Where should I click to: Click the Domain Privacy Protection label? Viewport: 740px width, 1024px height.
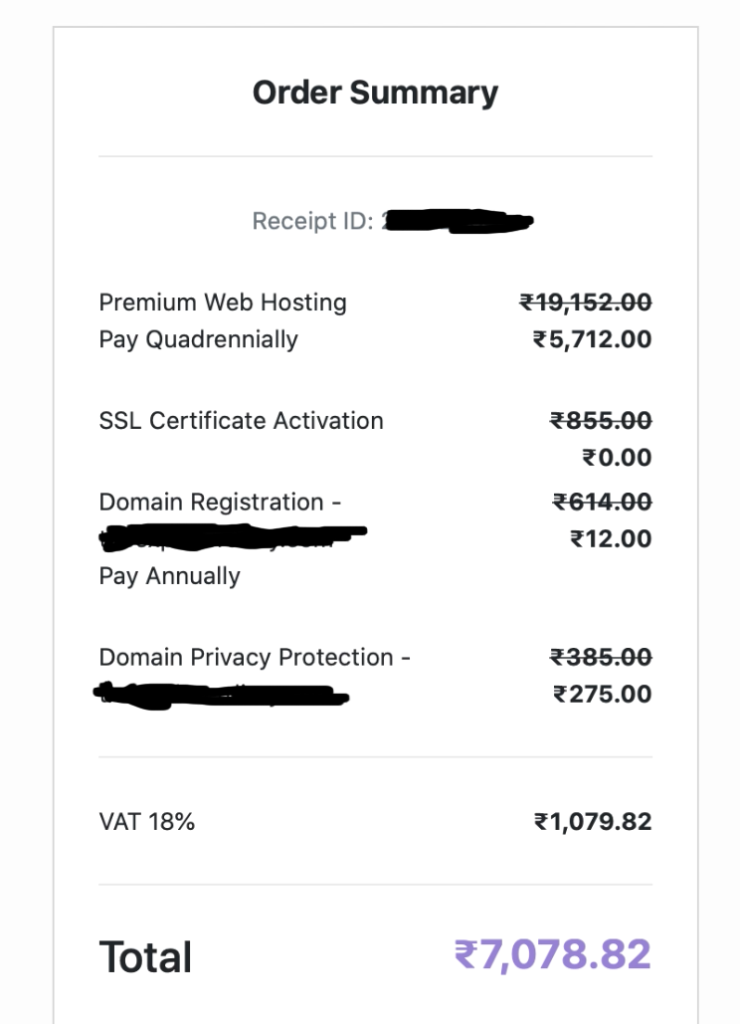[x=254, y=657]
